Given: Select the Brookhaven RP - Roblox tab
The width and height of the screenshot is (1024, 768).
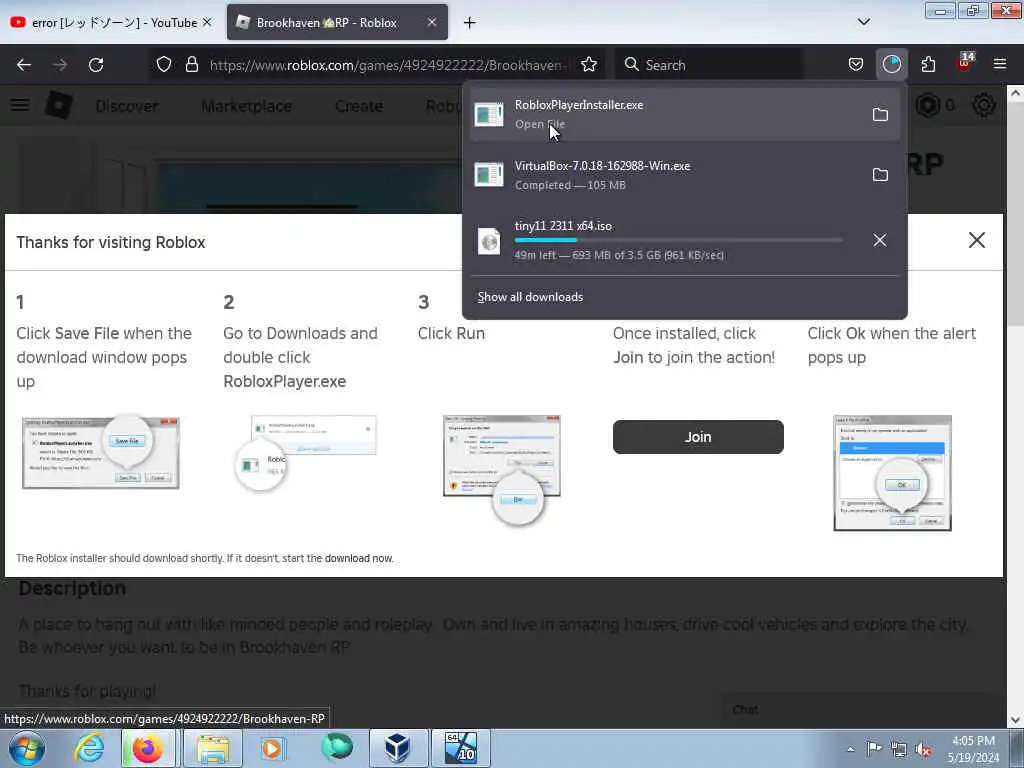Looking at the screenshot, I should 327,23.
